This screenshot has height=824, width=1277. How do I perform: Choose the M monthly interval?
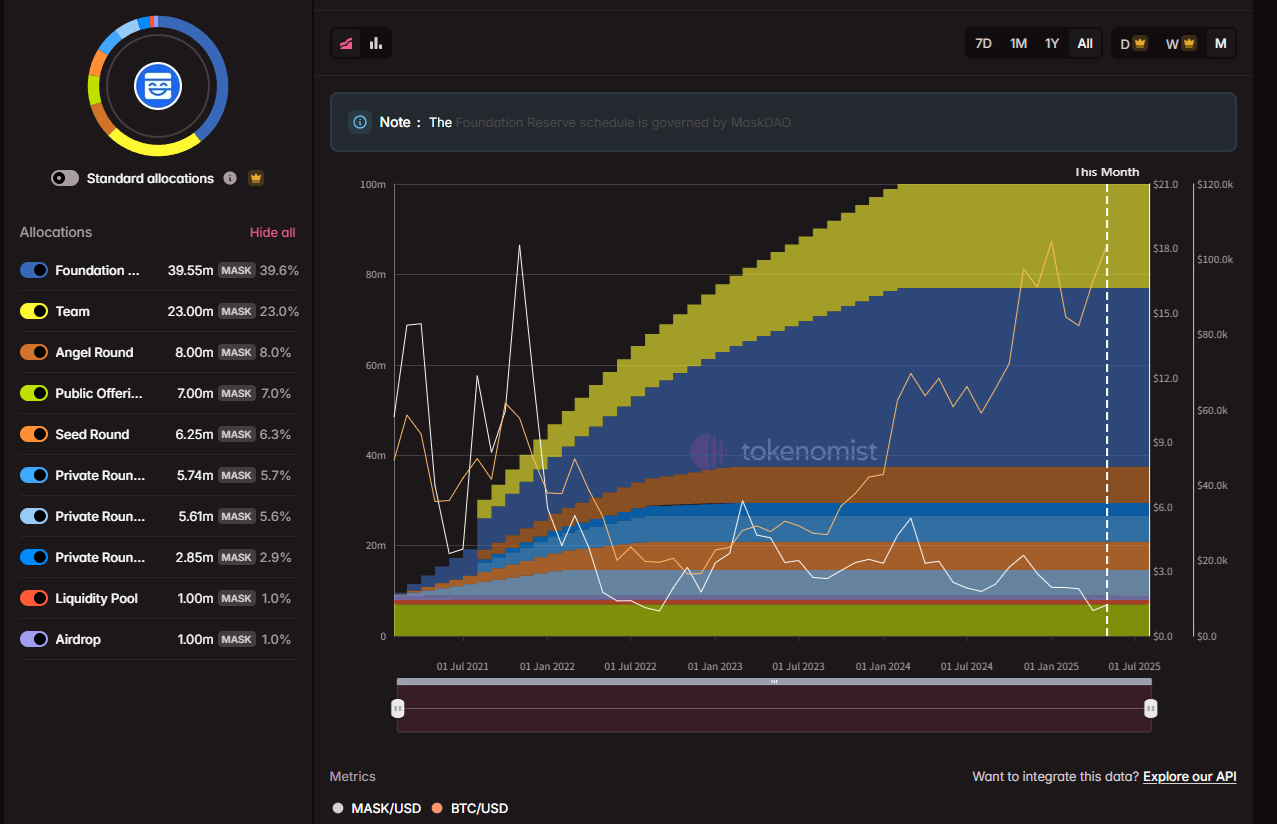tap(1220, 44)
